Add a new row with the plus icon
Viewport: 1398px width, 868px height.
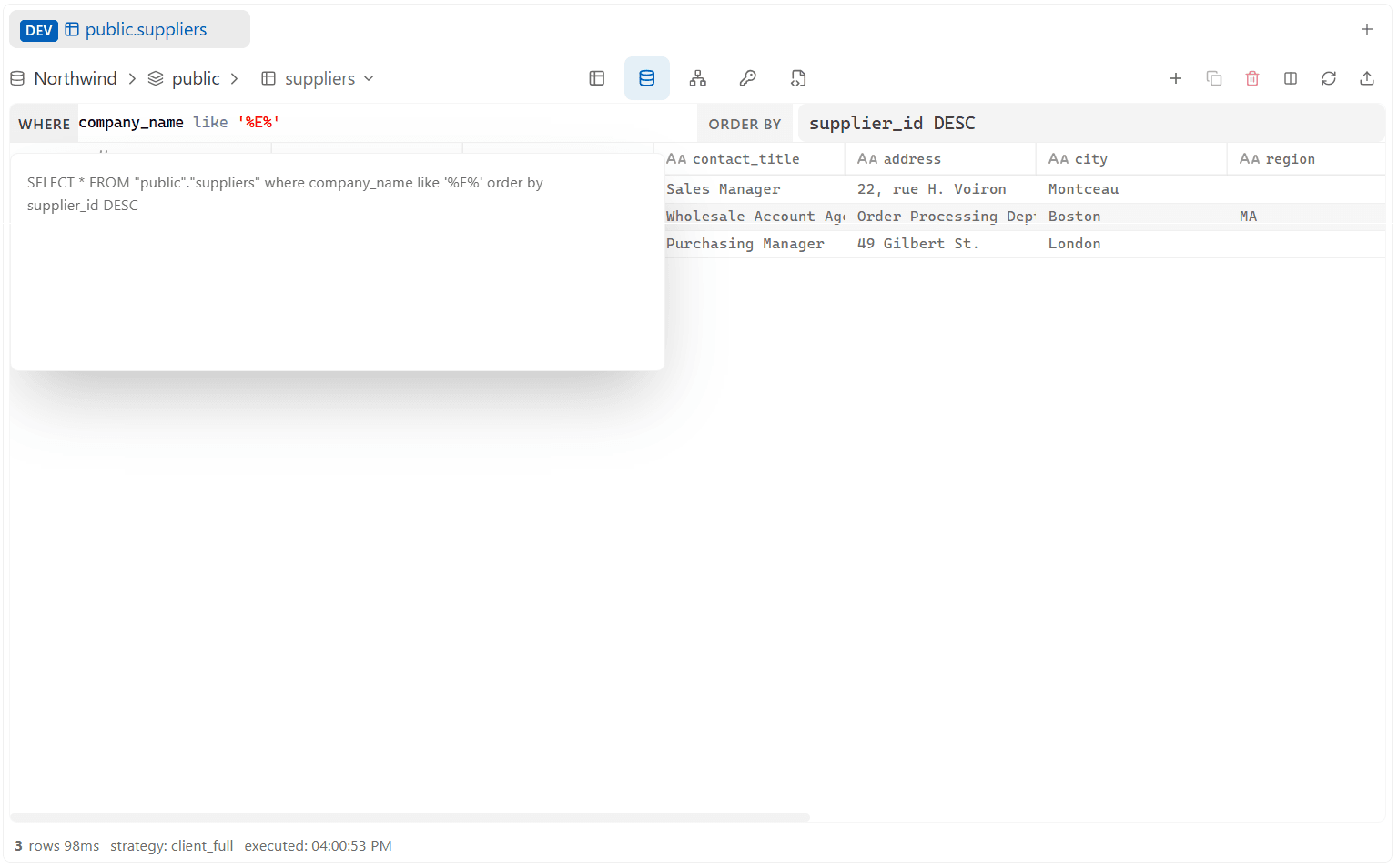pos(1176,78)
